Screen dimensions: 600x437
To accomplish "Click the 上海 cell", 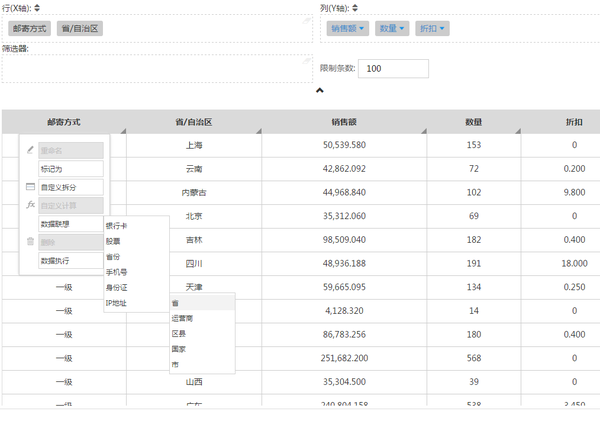I will tap(194, 145).
